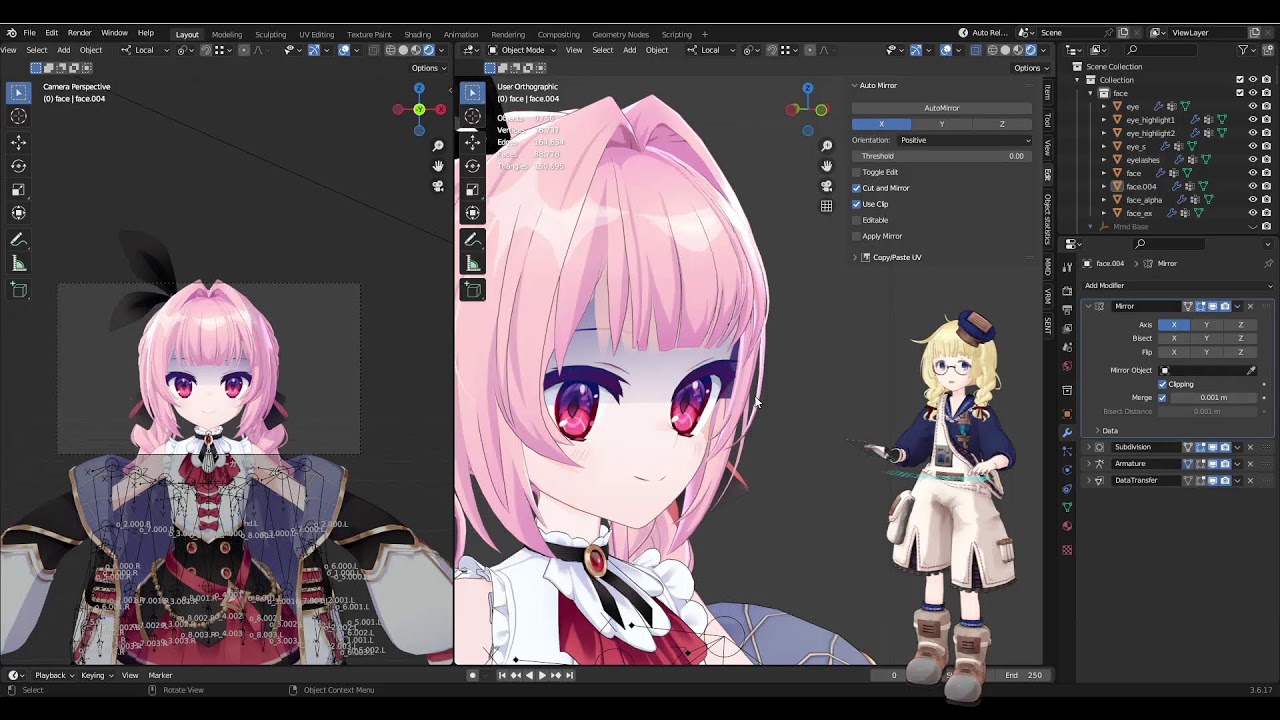Remove the DataTransfer modifier with X button
Image resolution: width=1280 pixels, height=720 pixels.
(1250, 481)
